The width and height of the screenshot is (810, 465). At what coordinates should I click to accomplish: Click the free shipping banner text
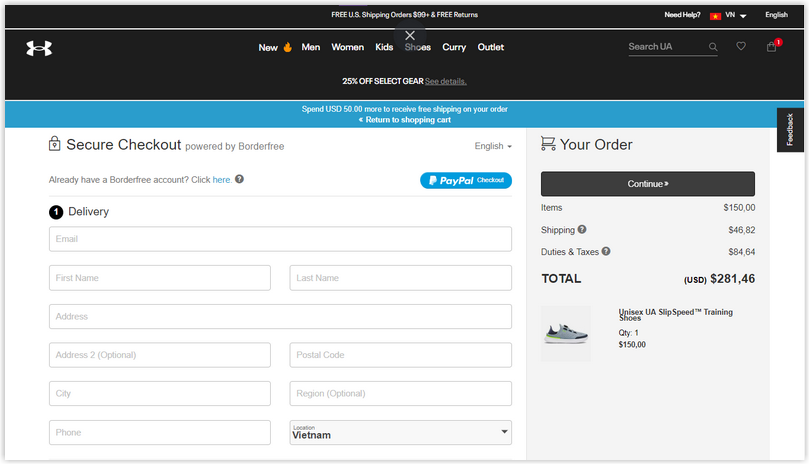point(405,109)
